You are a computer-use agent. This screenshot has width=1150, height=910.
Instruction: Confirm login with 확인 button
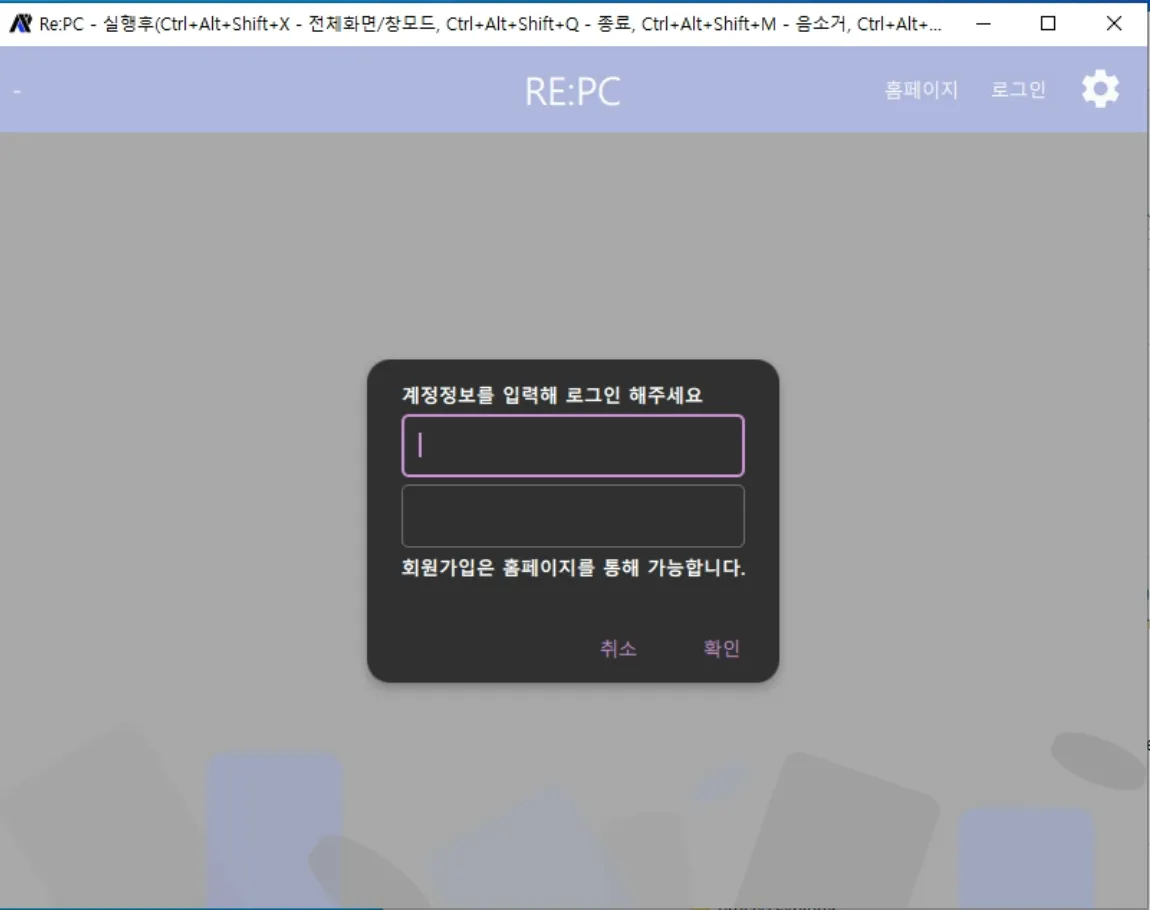point(722,648)
